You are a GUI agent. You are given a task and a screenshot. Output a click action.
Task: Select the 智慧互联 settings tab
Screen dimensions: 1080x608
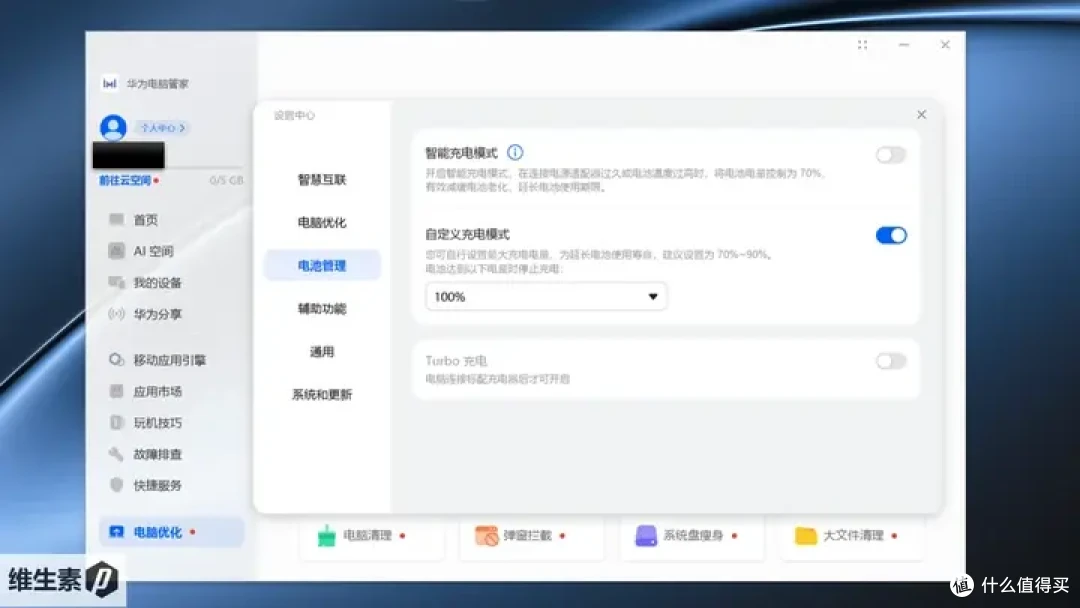pyautogui.click(x=322, y=180)
